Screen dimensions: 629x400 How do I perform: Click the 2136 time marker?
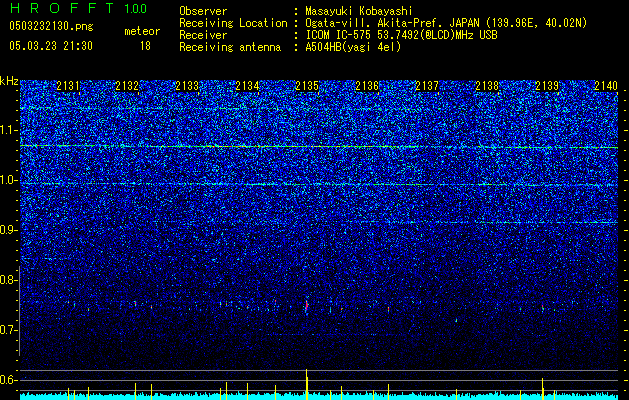367,86
